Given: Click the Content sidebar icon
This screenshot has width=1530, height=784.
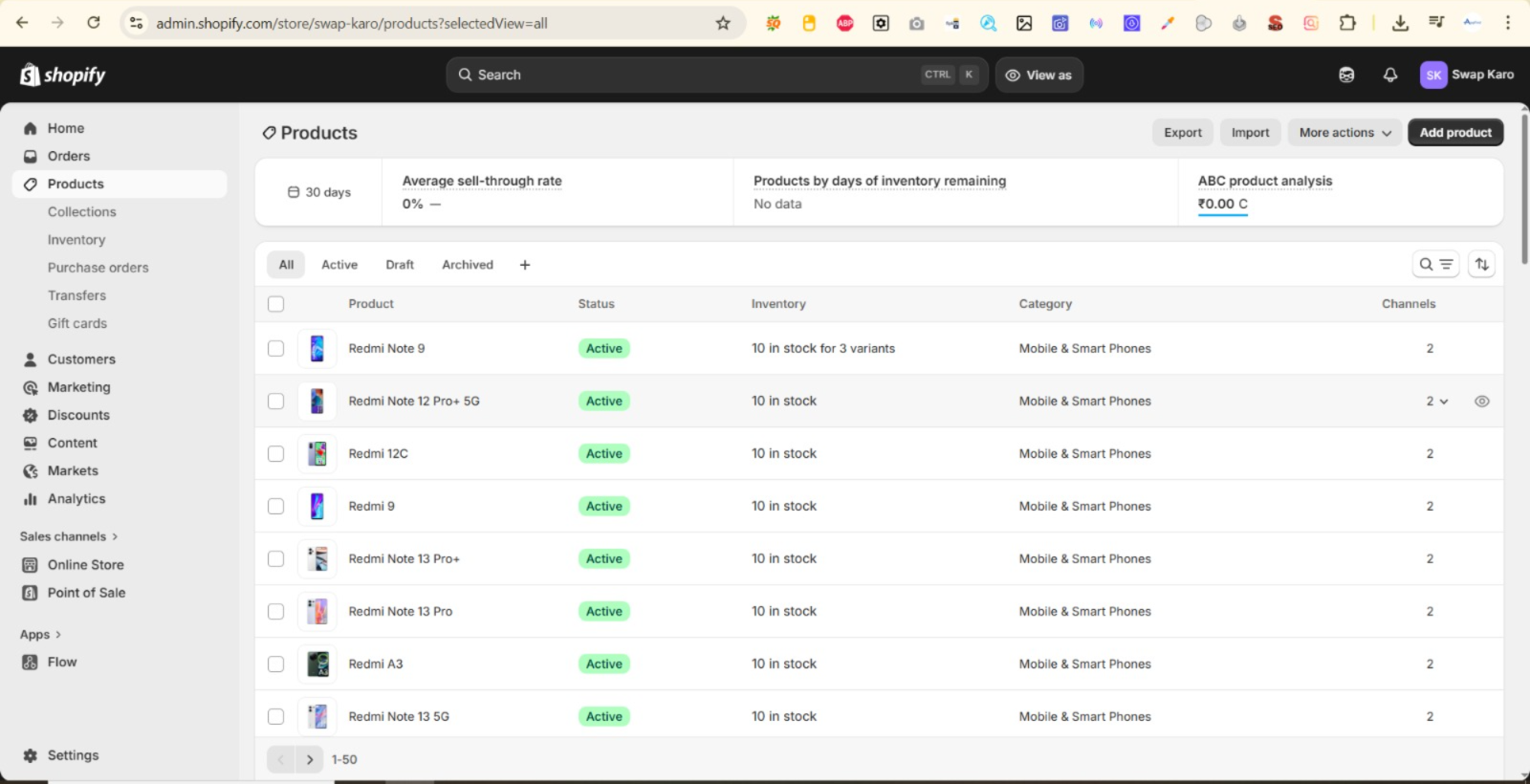Looking at the screenshot, I should point(31,443).
